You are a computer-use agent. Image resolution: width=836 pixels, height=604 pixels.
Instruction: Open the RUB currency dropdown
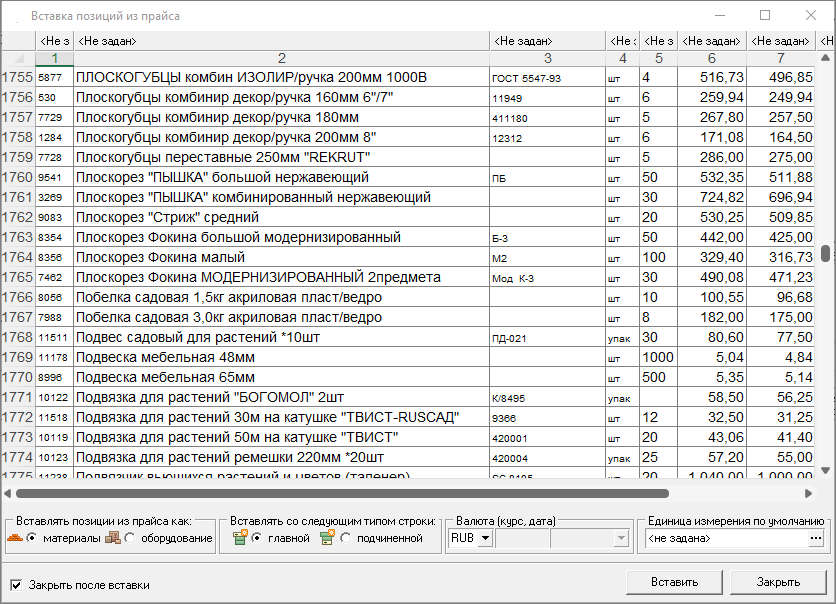click(x=485, y=539)
